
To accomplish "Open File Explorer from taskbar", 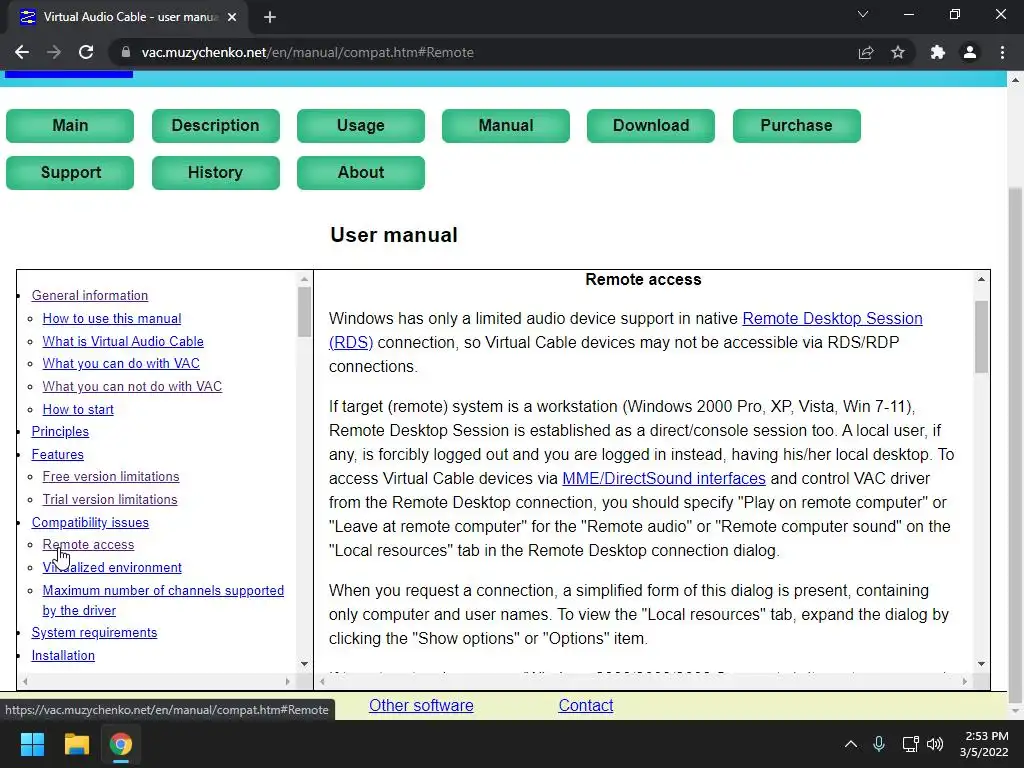I will [x=76, y=744].
